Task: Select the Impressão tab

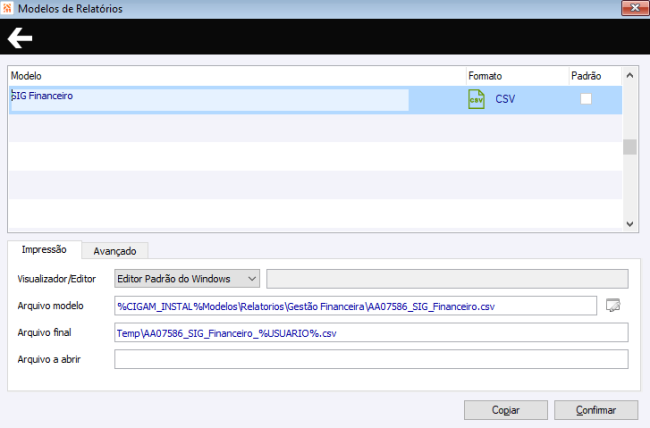Action: click(x=44, y=249)
